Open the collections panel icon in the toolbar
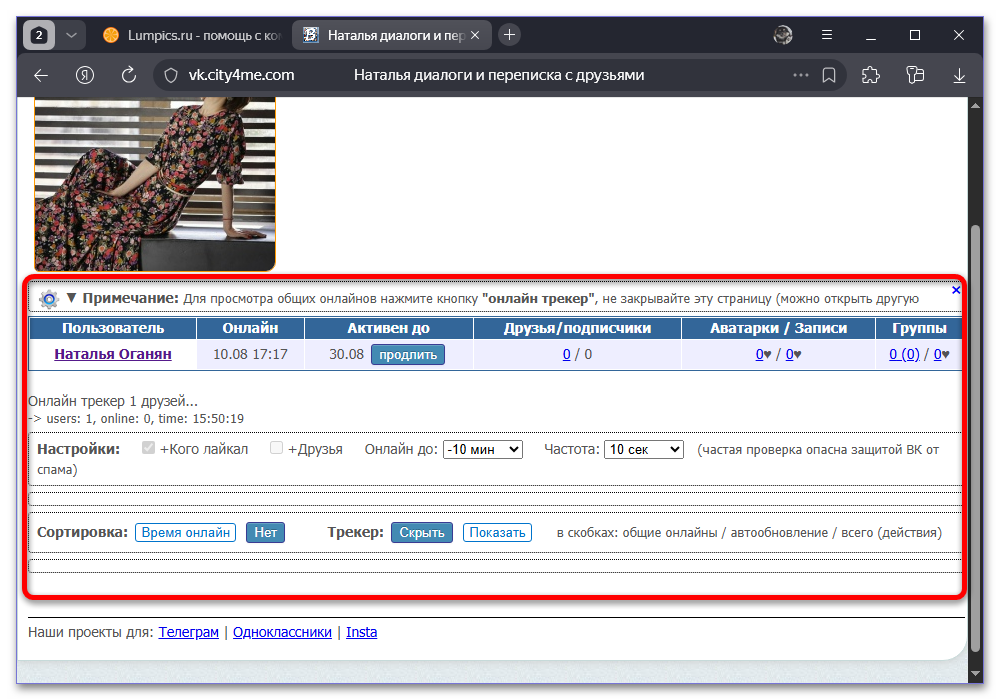Image resolution: width=1000 pixels, height=700 pixels. pos(915,75)
